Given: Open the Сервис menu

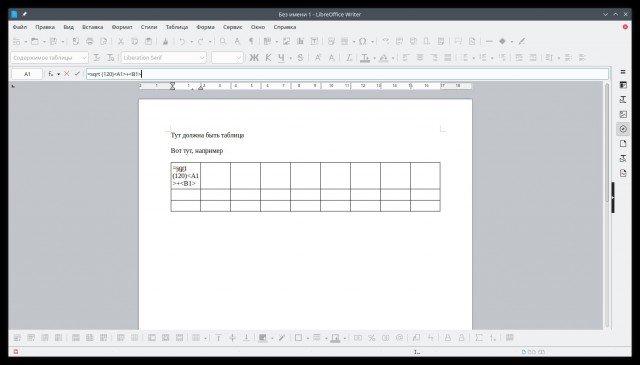Looking at the screenshot, I should coord(233,27).
